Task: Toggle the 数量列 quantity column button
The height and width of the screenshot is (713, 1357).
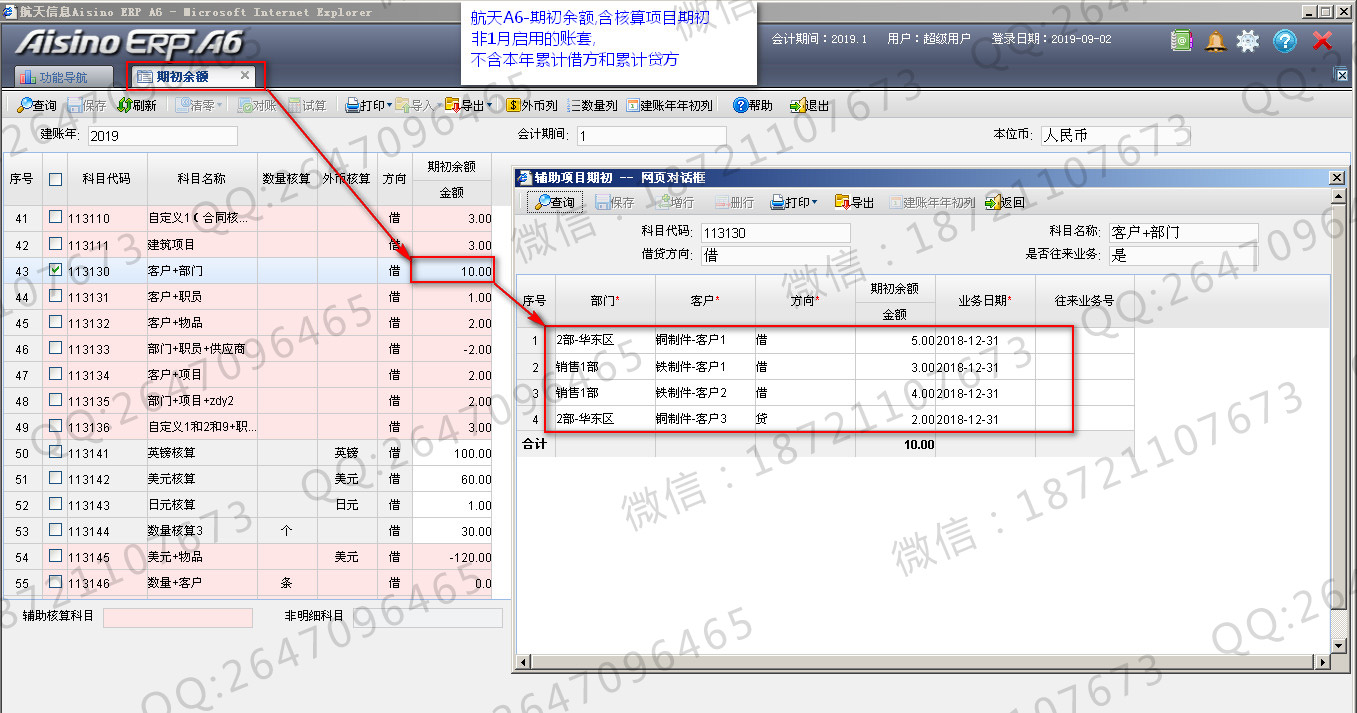Action: click(x=592, y=105)
